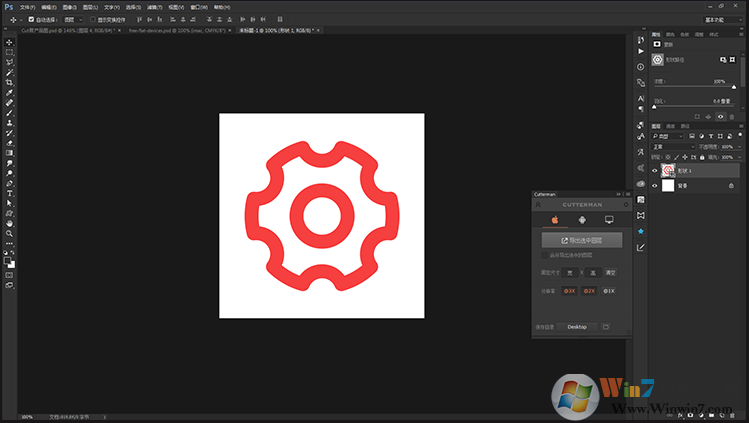Click the 清空 button in Cutterman
This screenshot has height=423, width=749.
(610, 272)
